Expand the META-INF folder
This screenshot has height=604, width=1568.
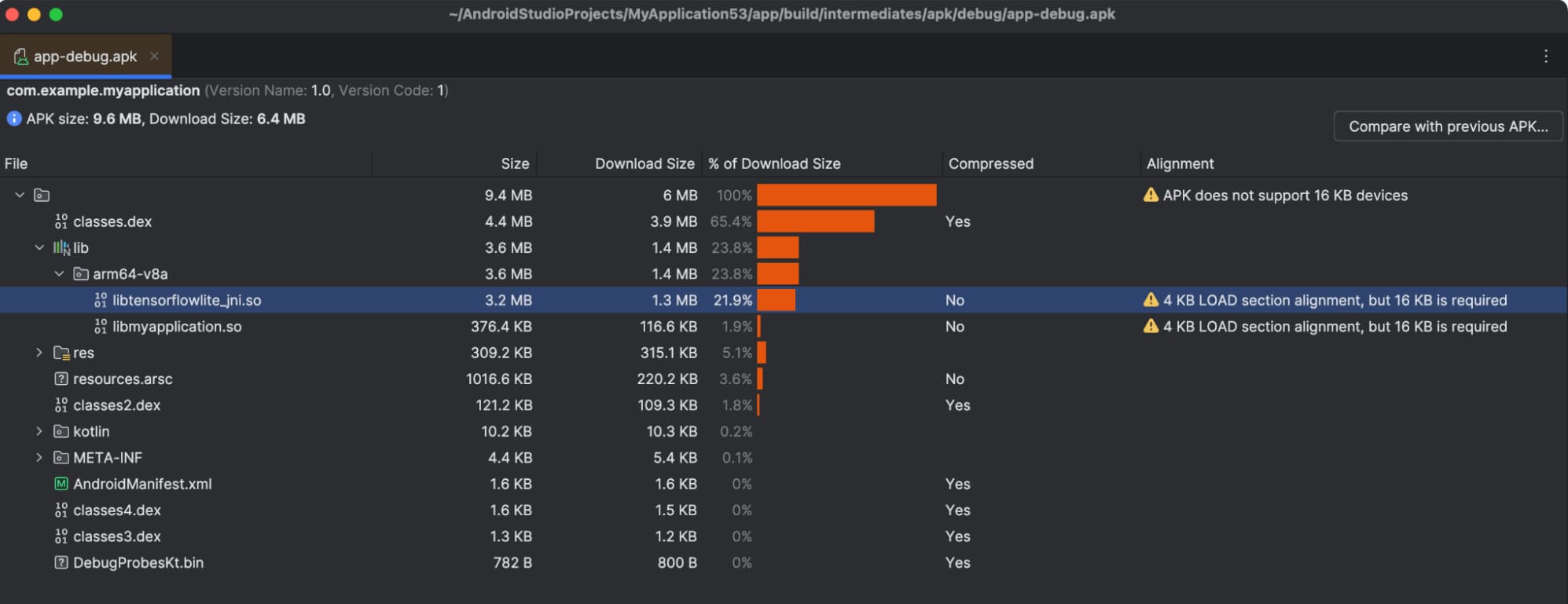39,457
